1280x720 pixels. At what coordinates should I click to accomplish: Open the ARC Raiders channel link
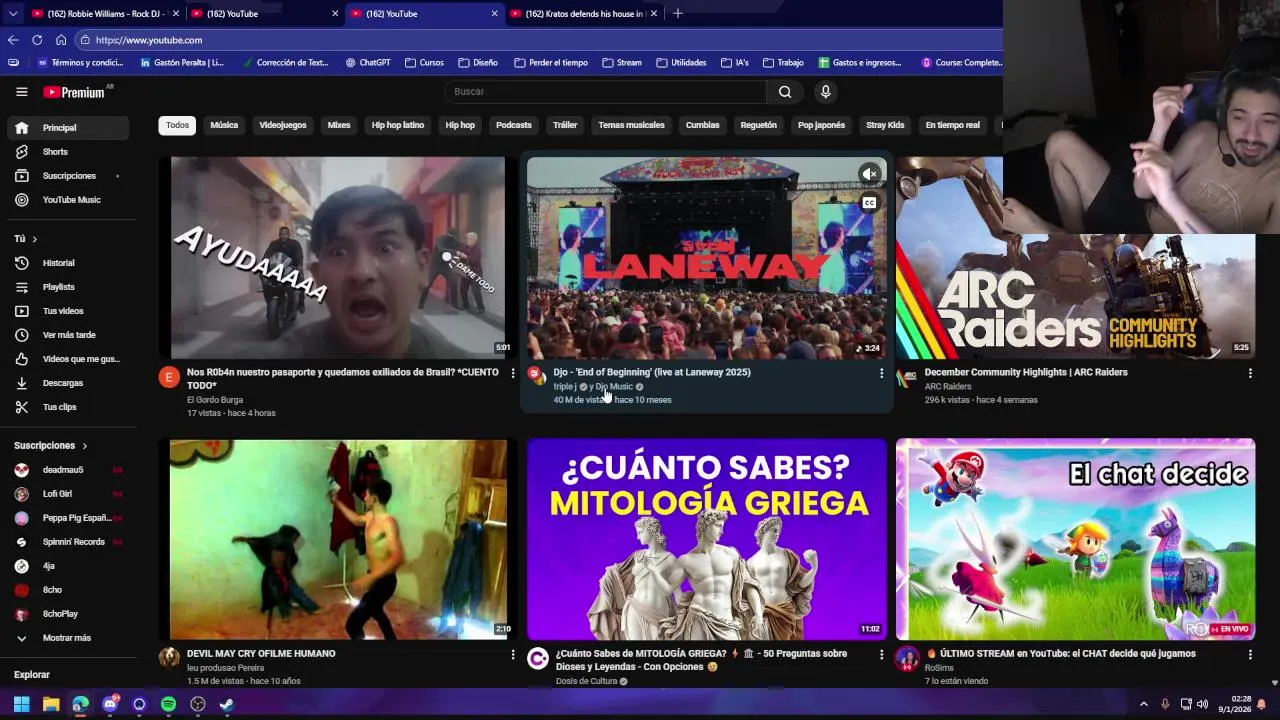coord(948,387)
